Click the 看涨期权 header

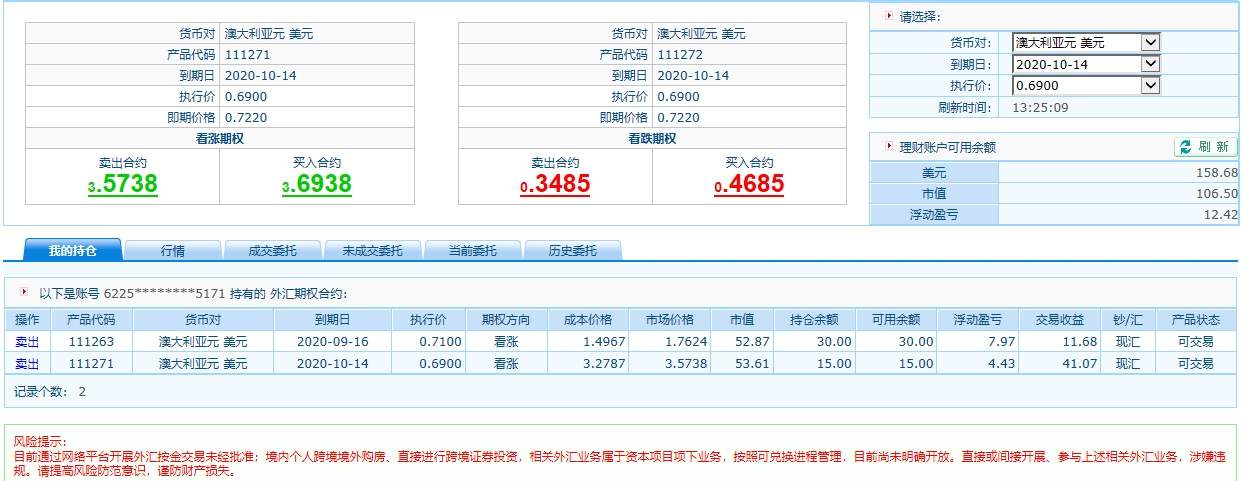(x=220, y=139)
